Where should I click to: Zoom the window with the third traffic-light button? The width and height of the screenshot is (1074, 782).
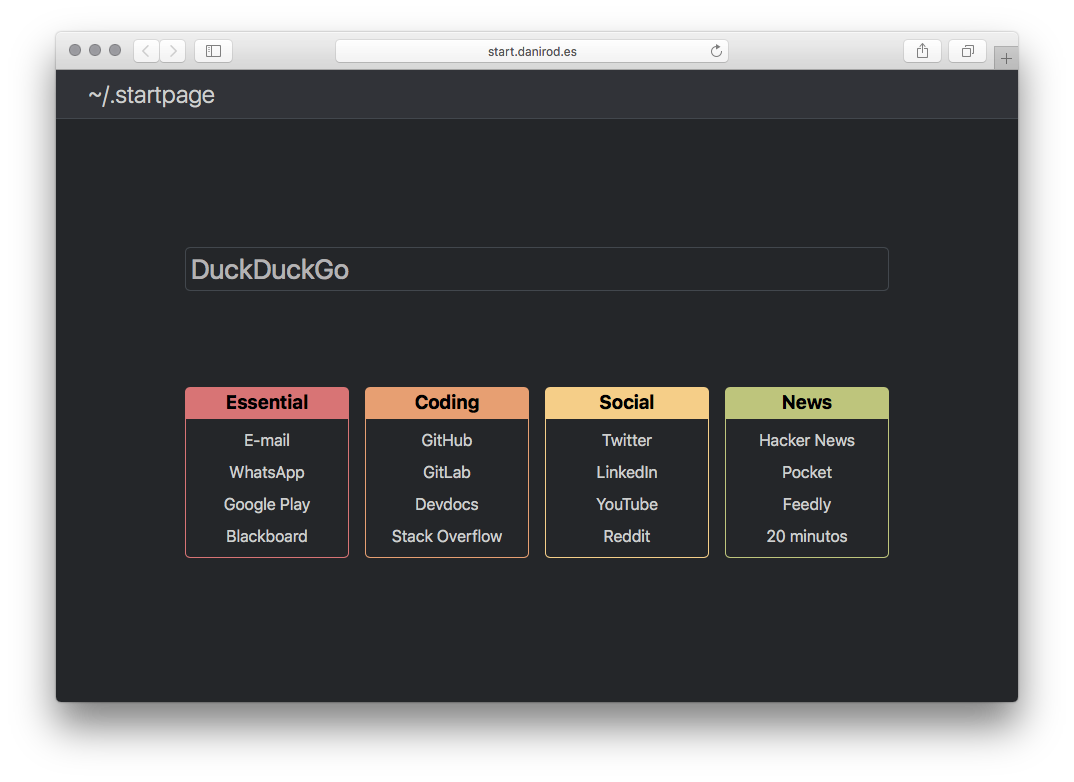(x=115, y=50)
